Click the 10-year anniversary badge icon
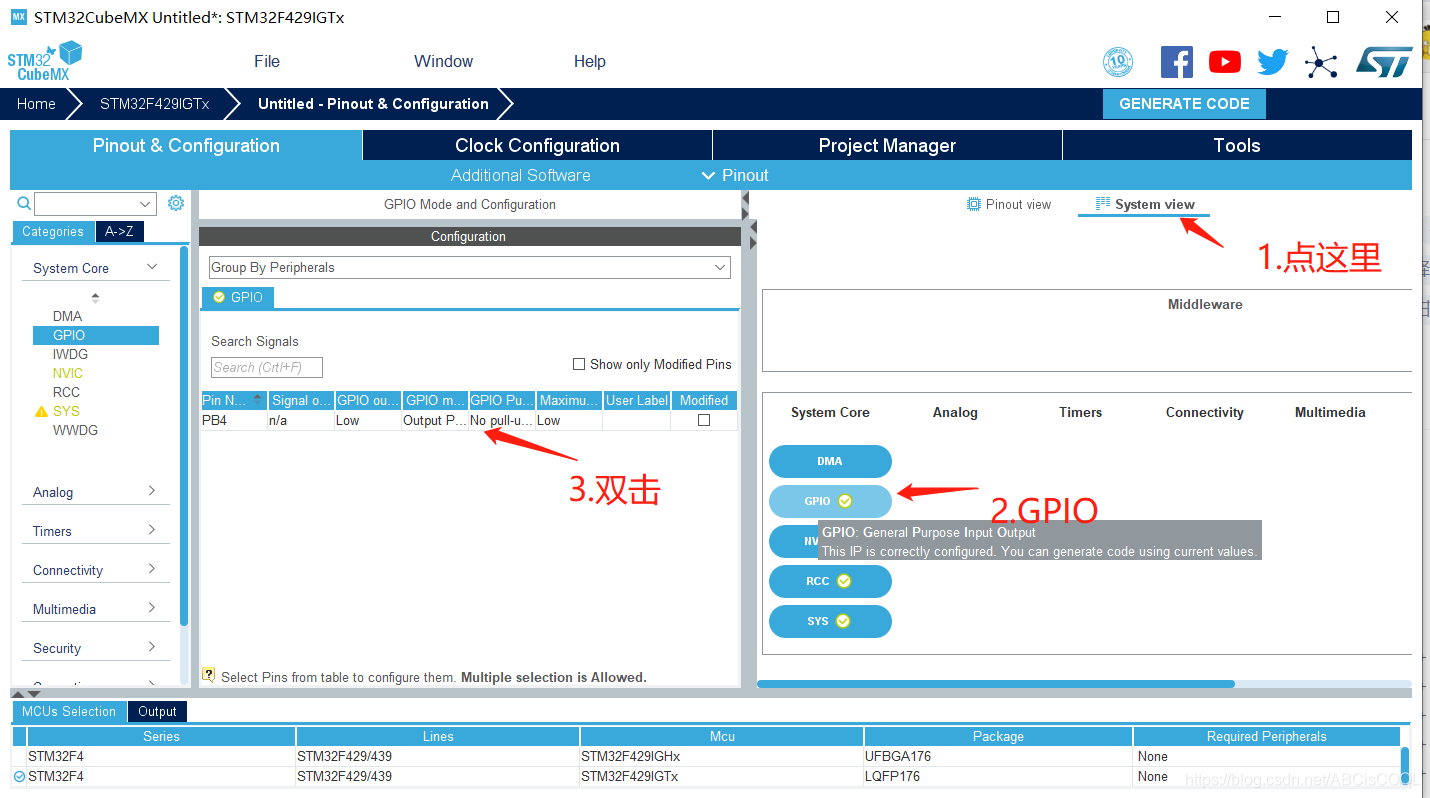This screenshot has height=798, width=1430. click(1118, 62)
